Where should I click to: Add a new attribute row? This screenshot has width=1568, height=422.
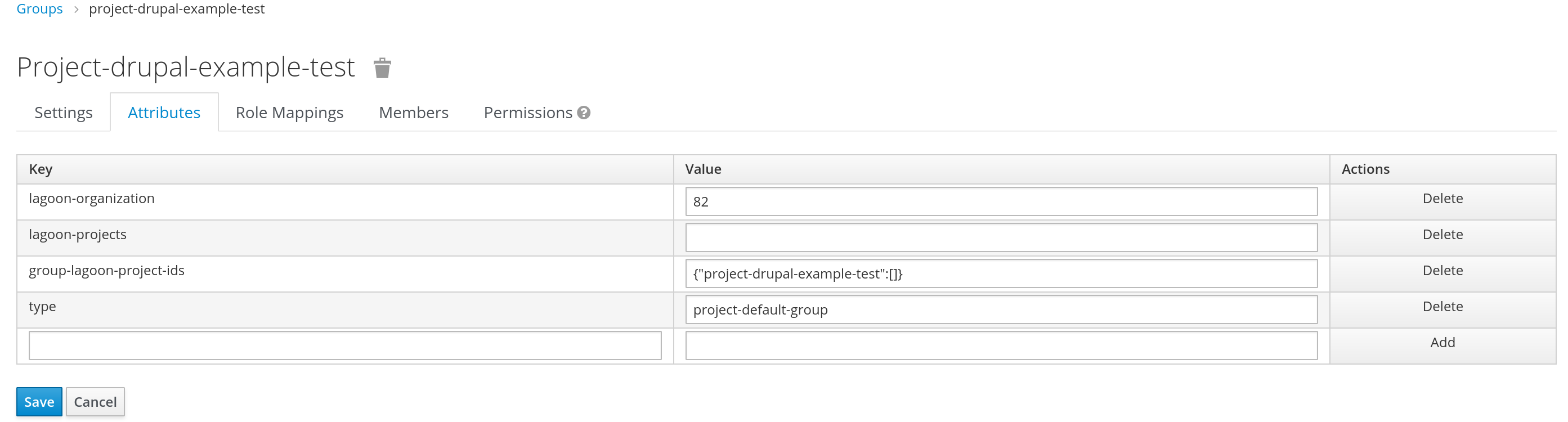(1442, 342)
